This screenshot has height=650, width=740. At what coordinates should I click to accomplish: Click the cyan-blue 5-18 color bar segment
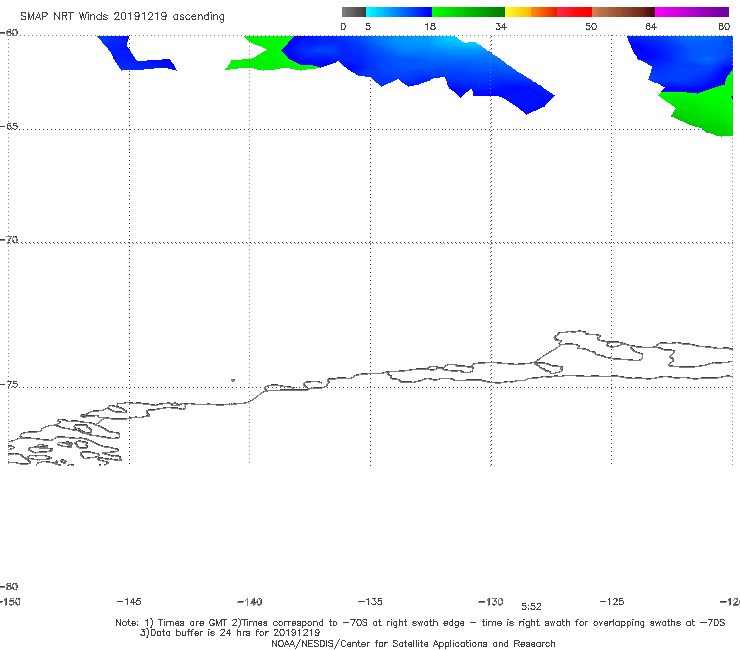tap(399, 12)
